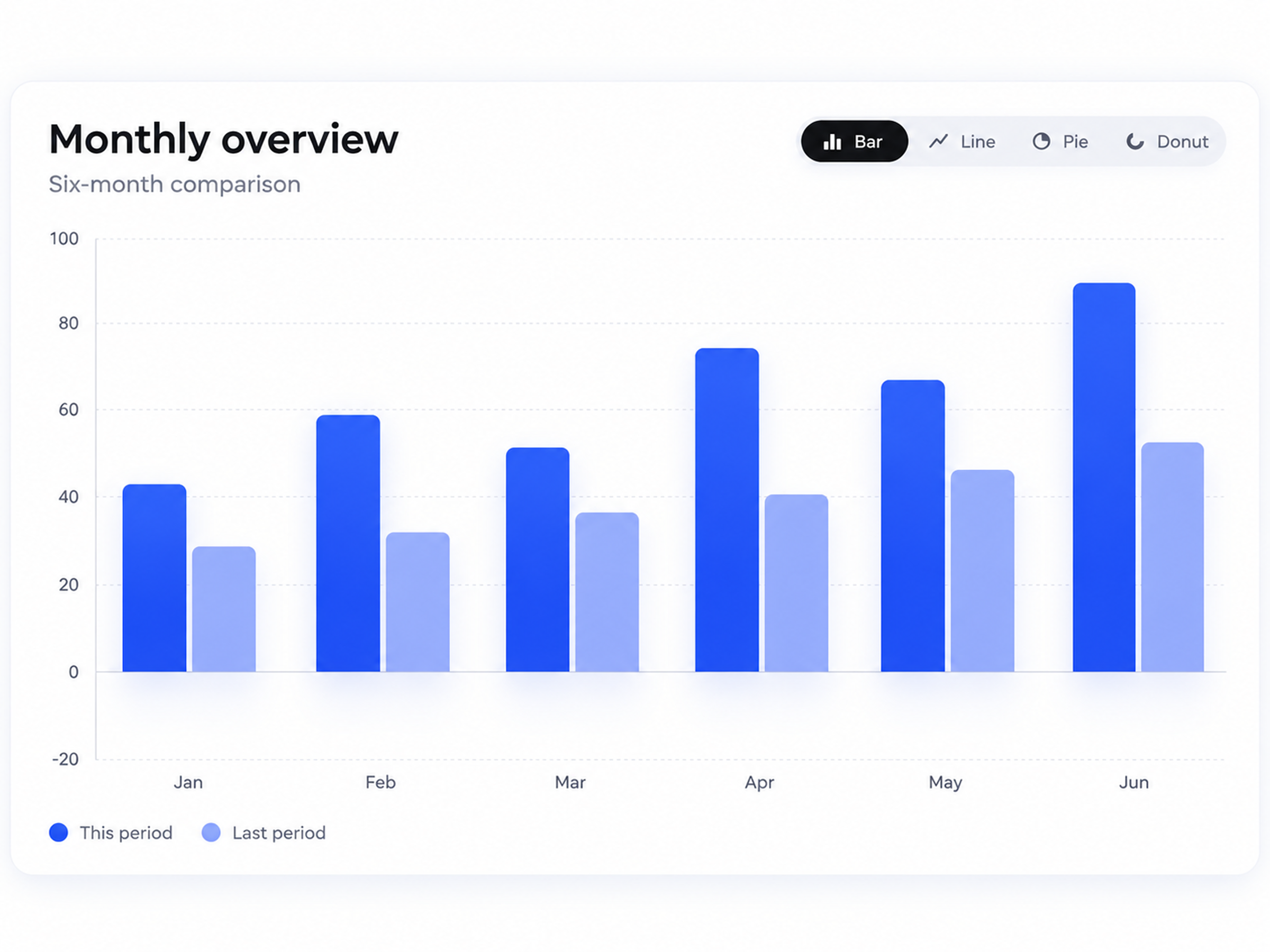Viewport: 1270px width, 952px height.
Task: Click the line graph icon beside Line
Action: (x=938, y=141)
